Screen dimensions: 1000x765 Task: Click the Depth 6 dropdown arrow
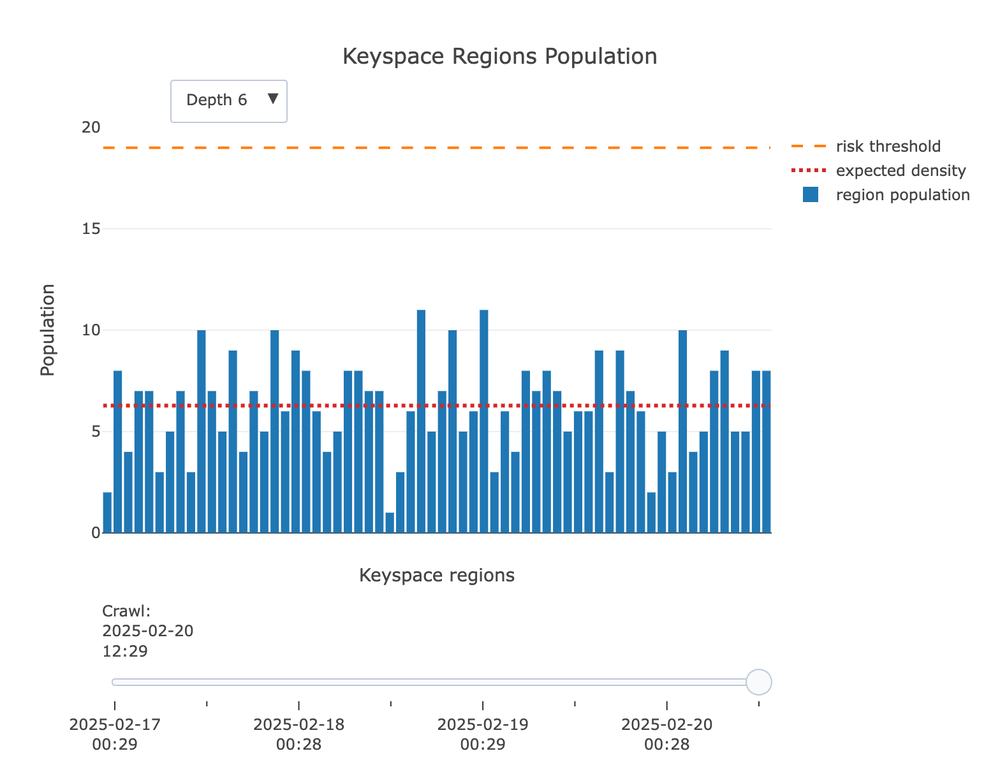coord(273,101)
